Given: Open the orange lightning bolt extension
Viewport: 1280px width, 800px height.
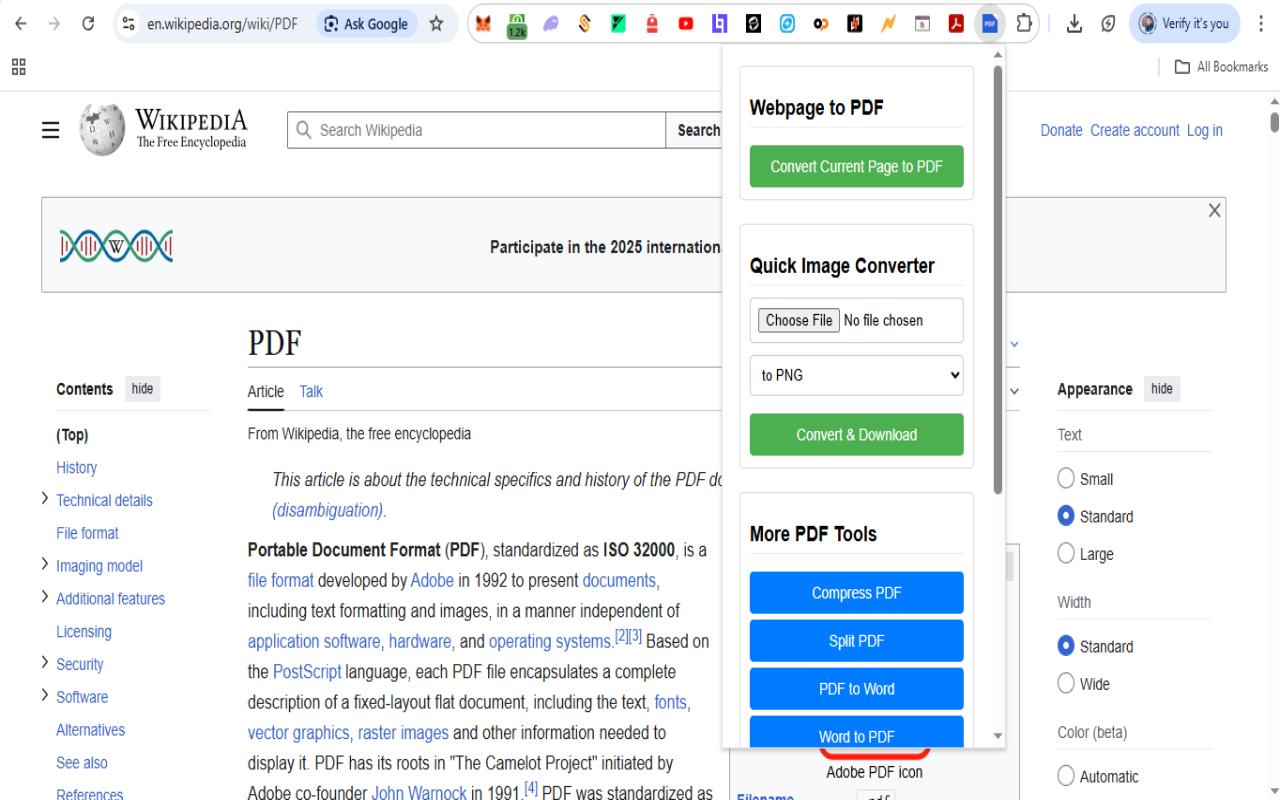Looking at the screenshot, I should point(887,22).
